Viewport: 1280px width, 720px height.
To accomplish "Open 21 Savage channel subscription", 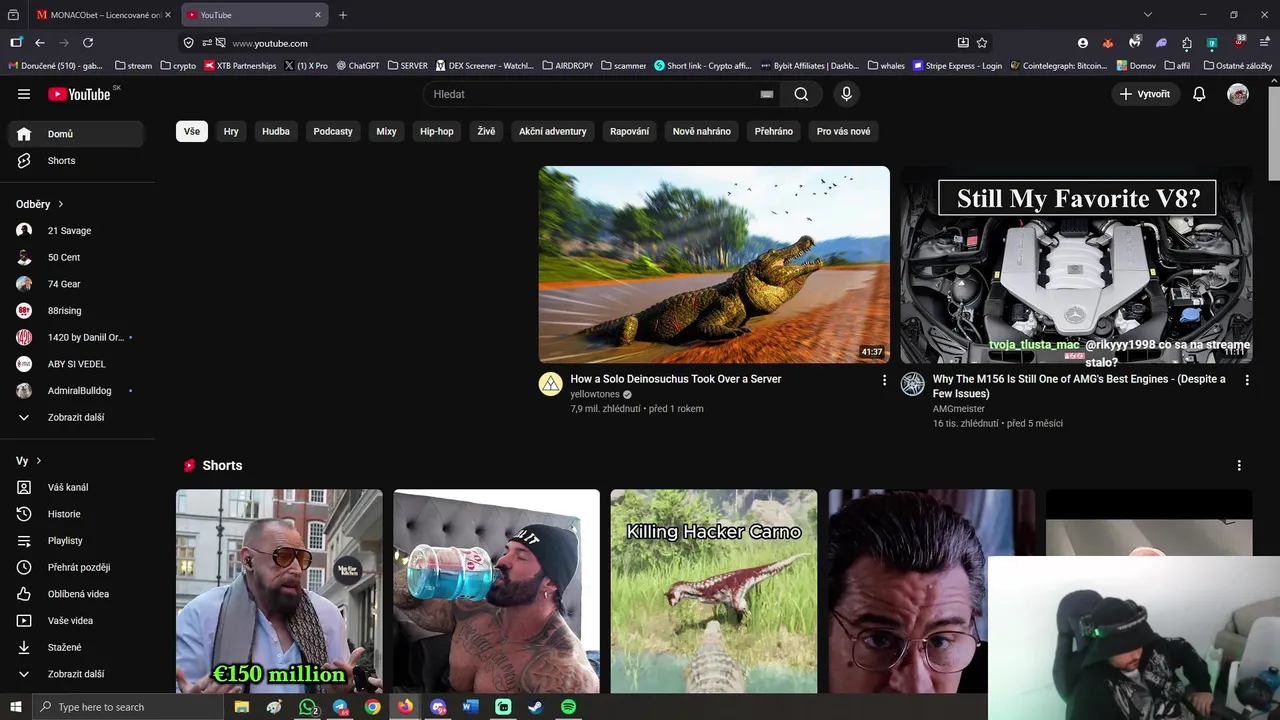I will tap(76, 231).
